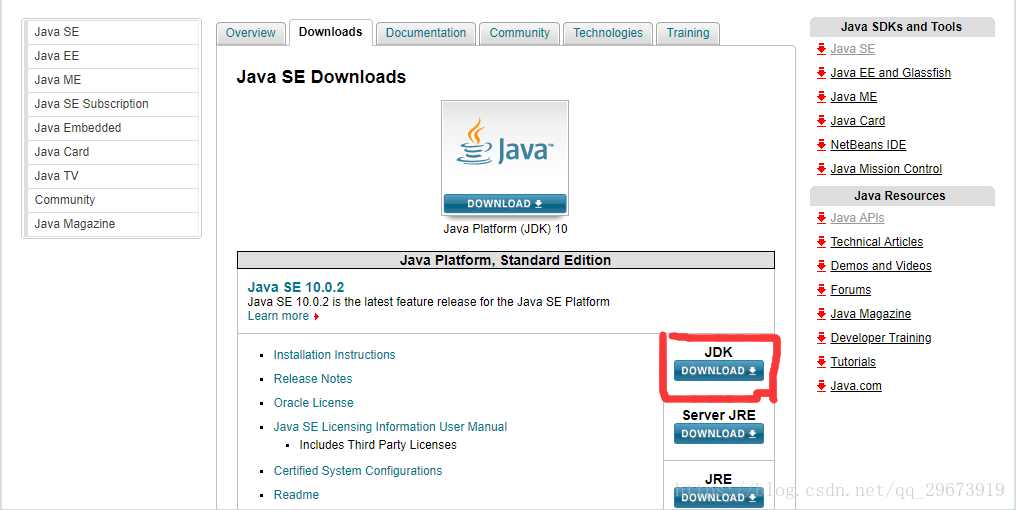
Task: Open the Release Notes link
Action: tap(313, 378)
